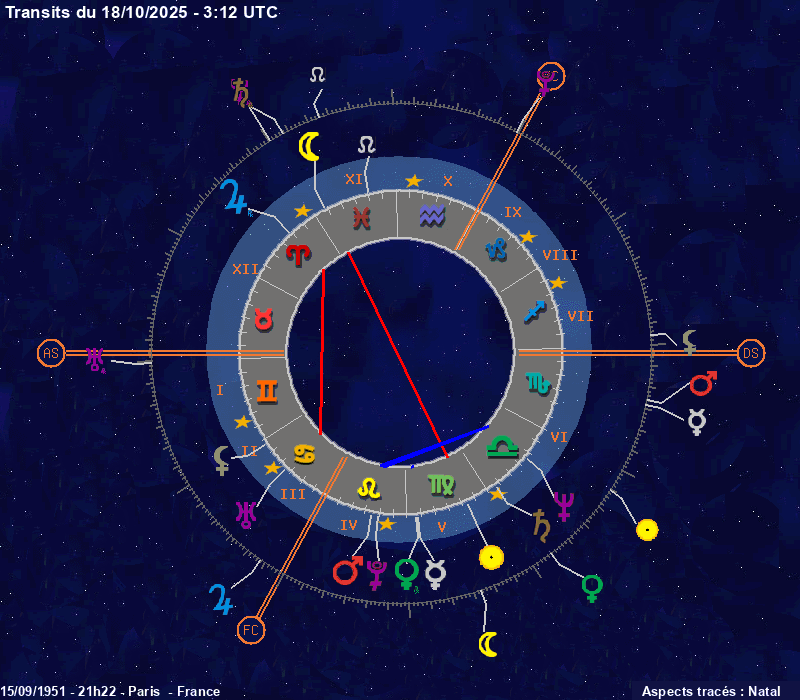Click the AS ascendant marker circle
The image size is (800, 700).
(50, 353)
